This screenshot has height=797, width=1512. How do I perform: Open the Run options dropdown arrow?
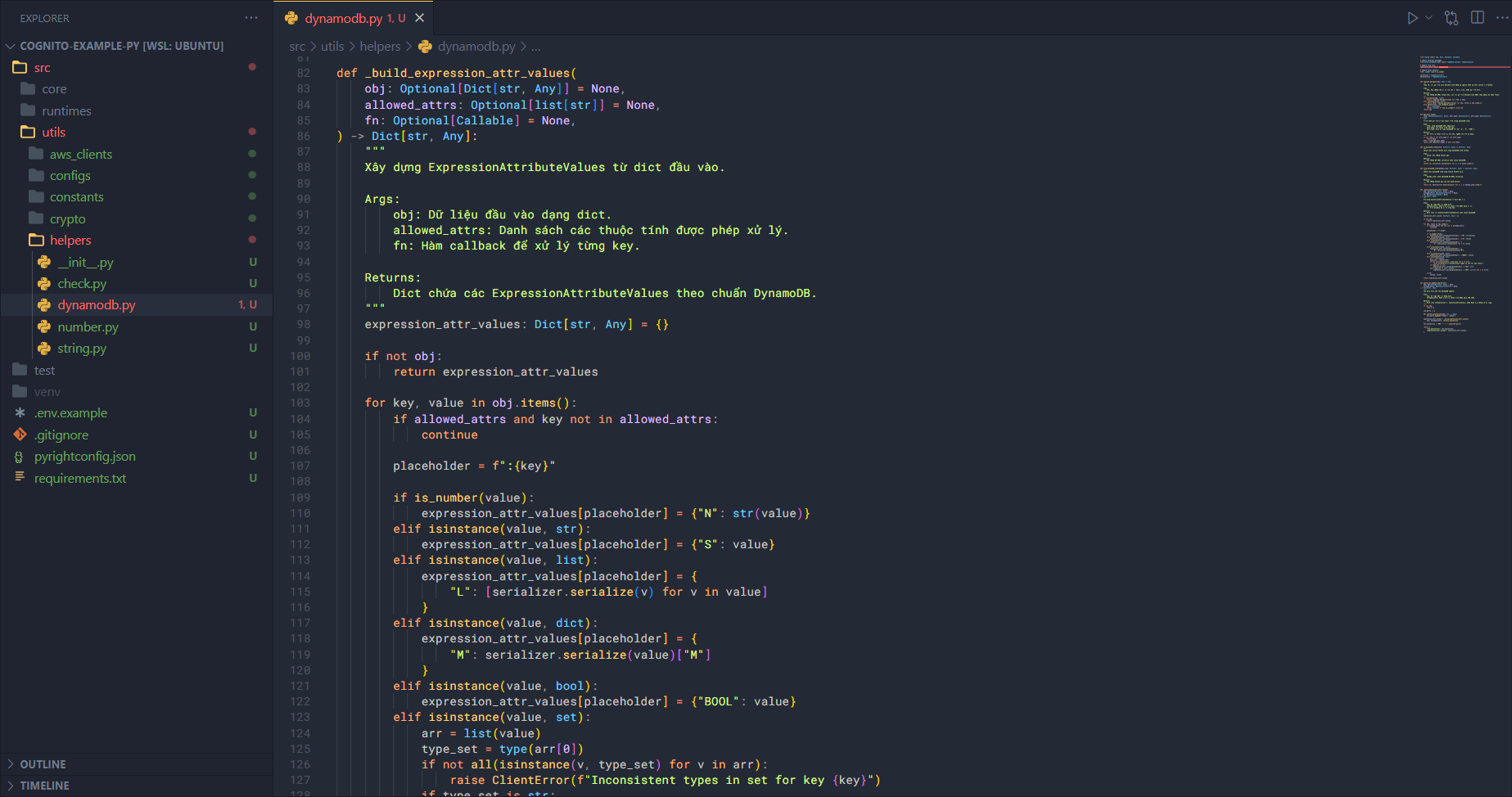click(1429, 18)
